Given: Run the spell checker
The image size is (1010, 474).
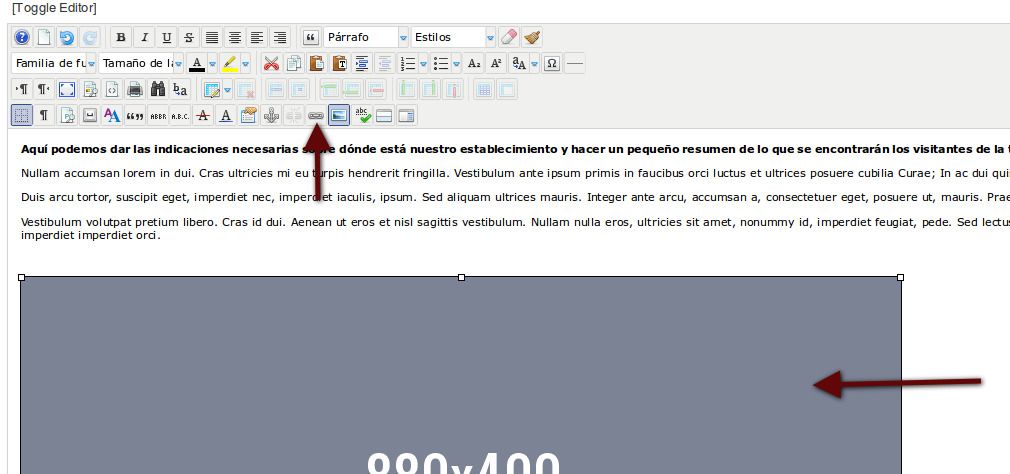Looking at the screenshot, I should point(362,115).
